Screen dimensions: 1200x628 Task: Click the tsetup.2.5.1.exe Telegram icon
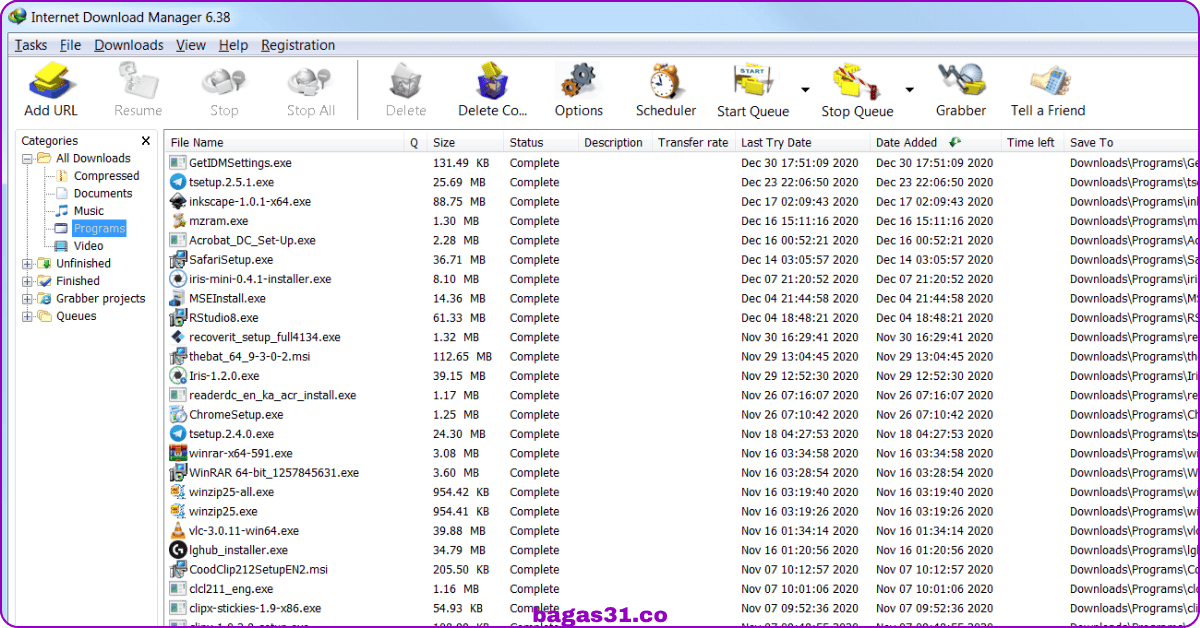(178, 182)
